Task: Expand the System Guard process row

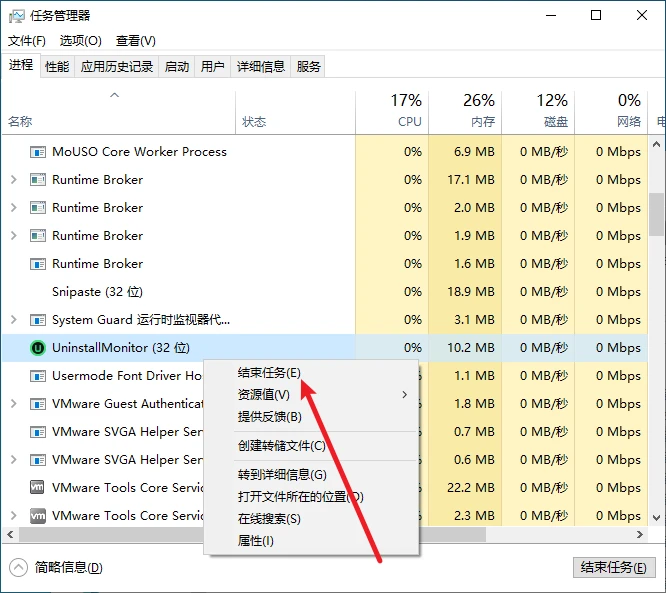Action: (x=14, y=320)
